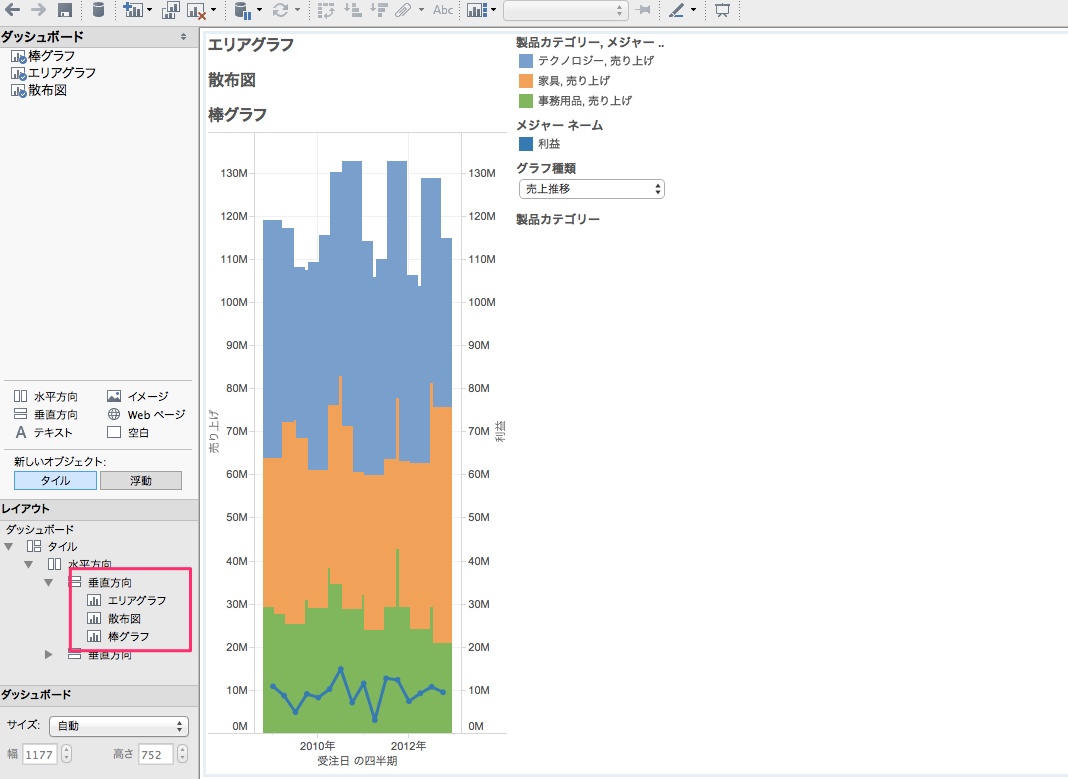1068x779 pixels.
Task: Click the Abc mark labels icon
Action: pos(443,10)
